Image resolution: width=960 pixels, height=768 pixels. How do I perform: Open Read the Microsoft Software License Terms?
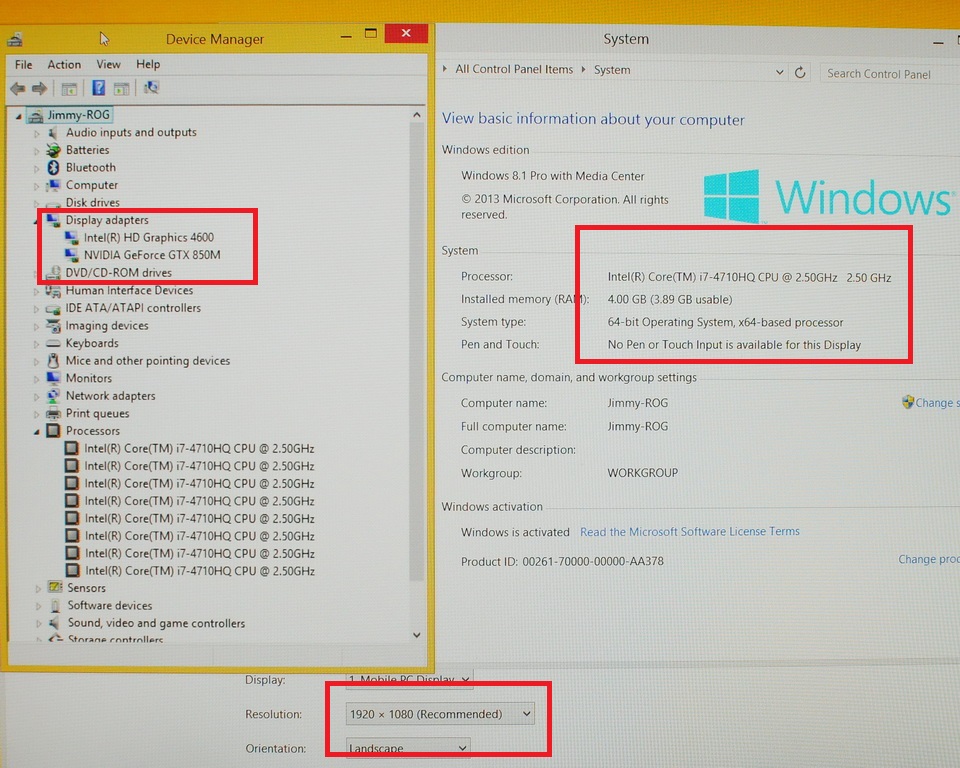[689, 532]
